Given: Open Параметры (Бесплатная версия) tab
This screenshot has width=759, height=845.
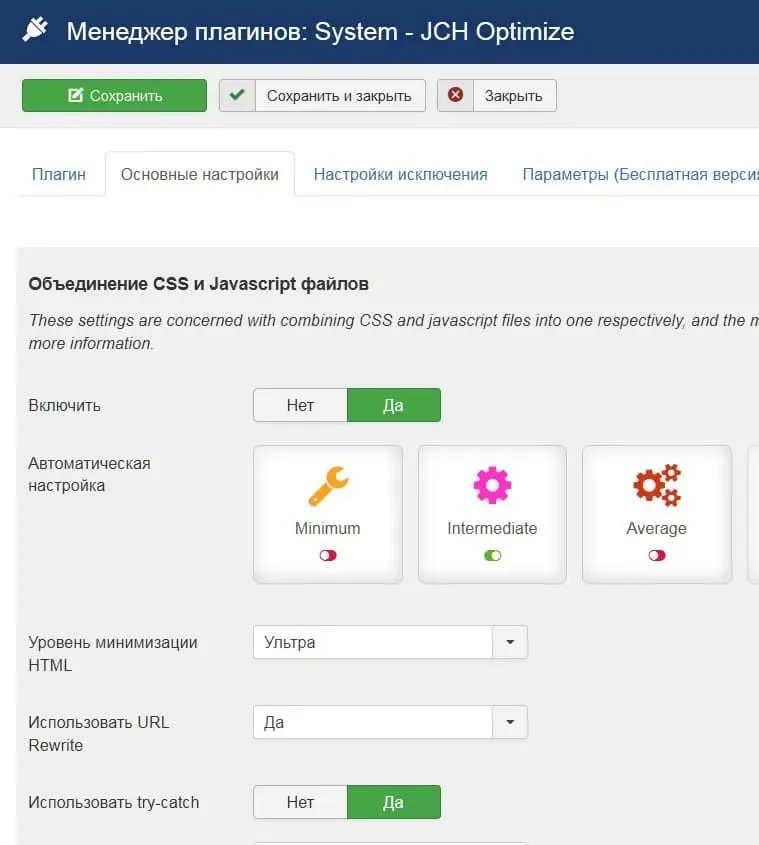Looking at the screenshot, I should click(x=640, y=174).
